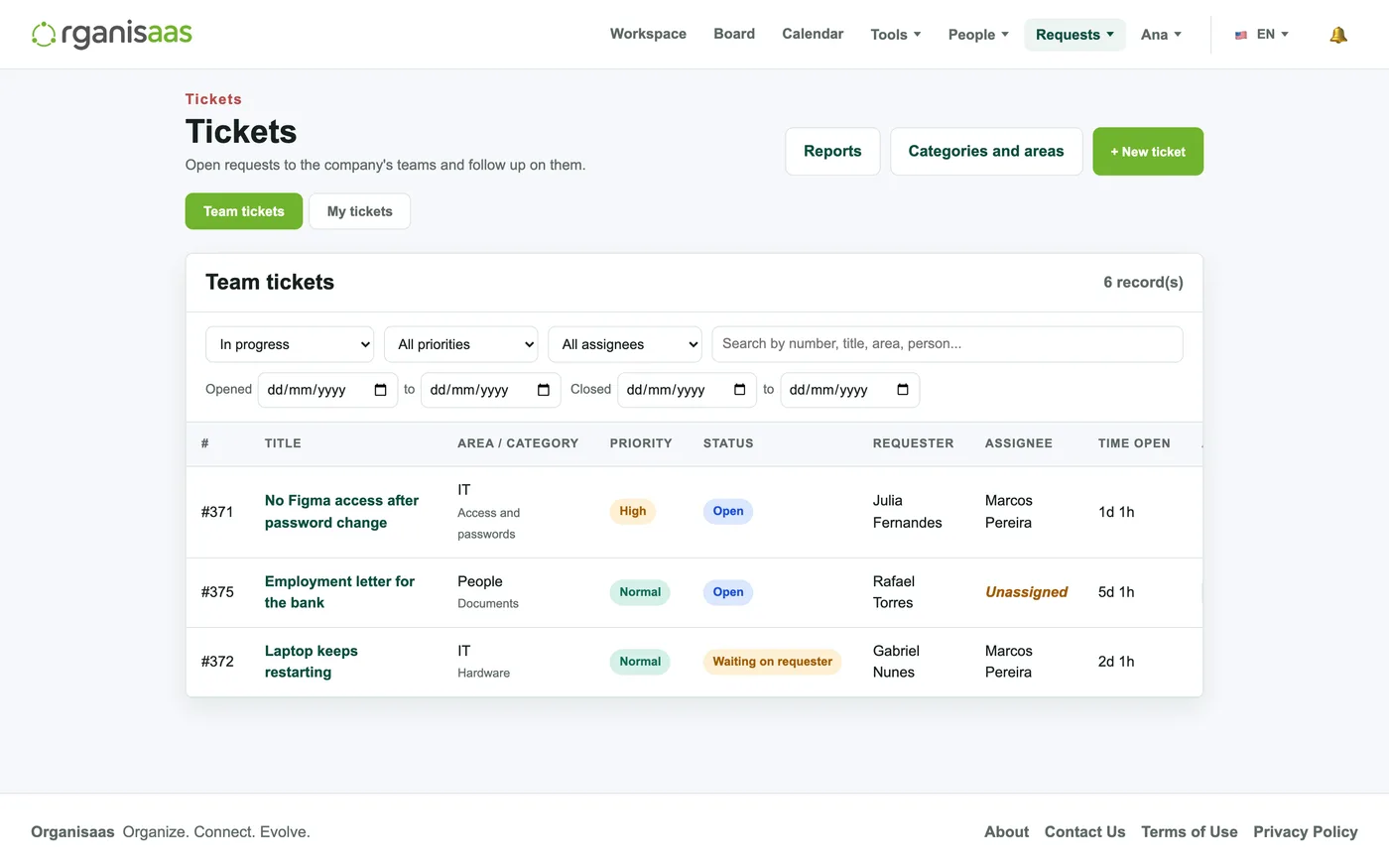Open the About footer link

coord(1006,832)
